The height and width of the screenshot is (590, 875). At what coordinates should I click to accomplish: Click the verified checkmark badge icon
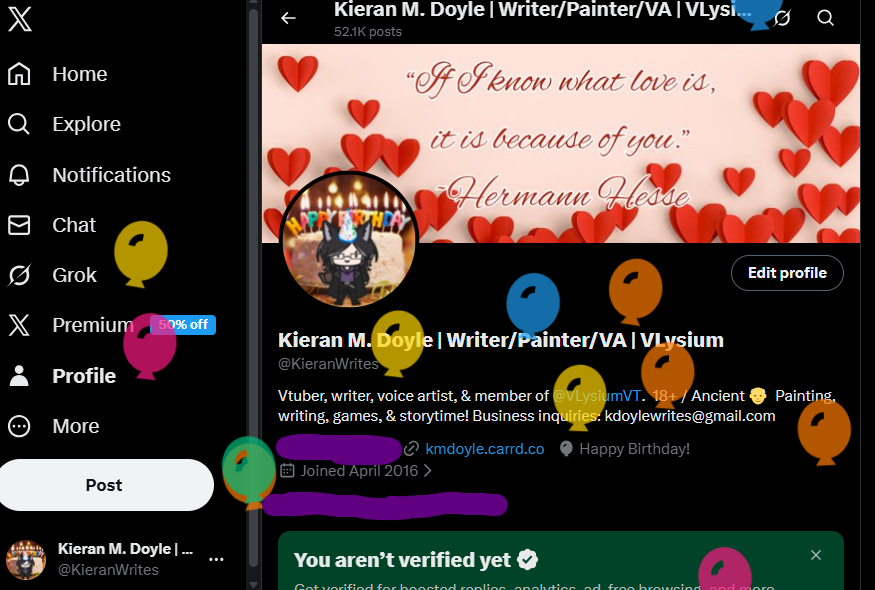(527, 559)
